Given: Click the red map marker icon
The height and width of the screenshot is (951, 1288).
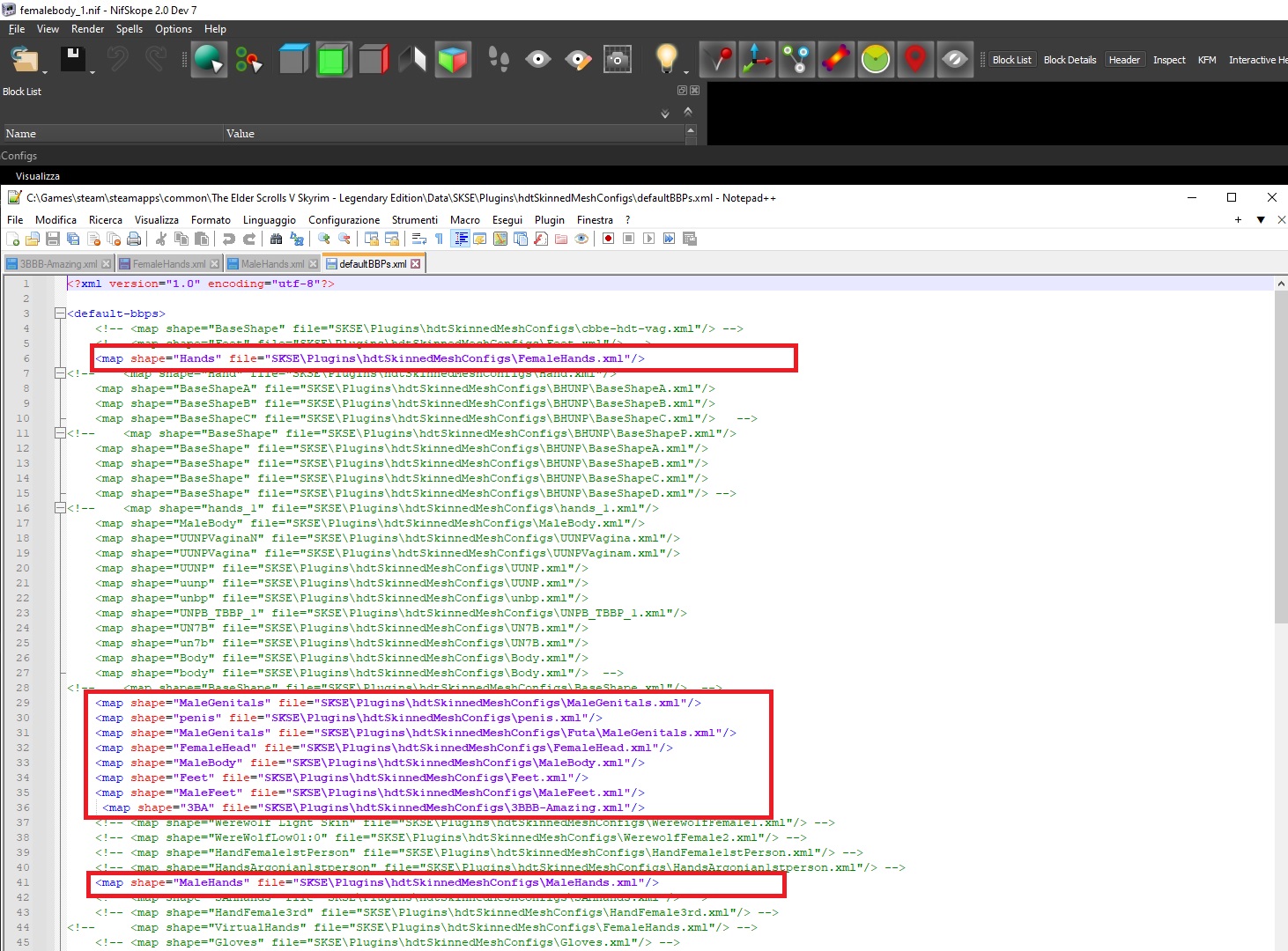Looking at the screenshot, I should 915,60.
